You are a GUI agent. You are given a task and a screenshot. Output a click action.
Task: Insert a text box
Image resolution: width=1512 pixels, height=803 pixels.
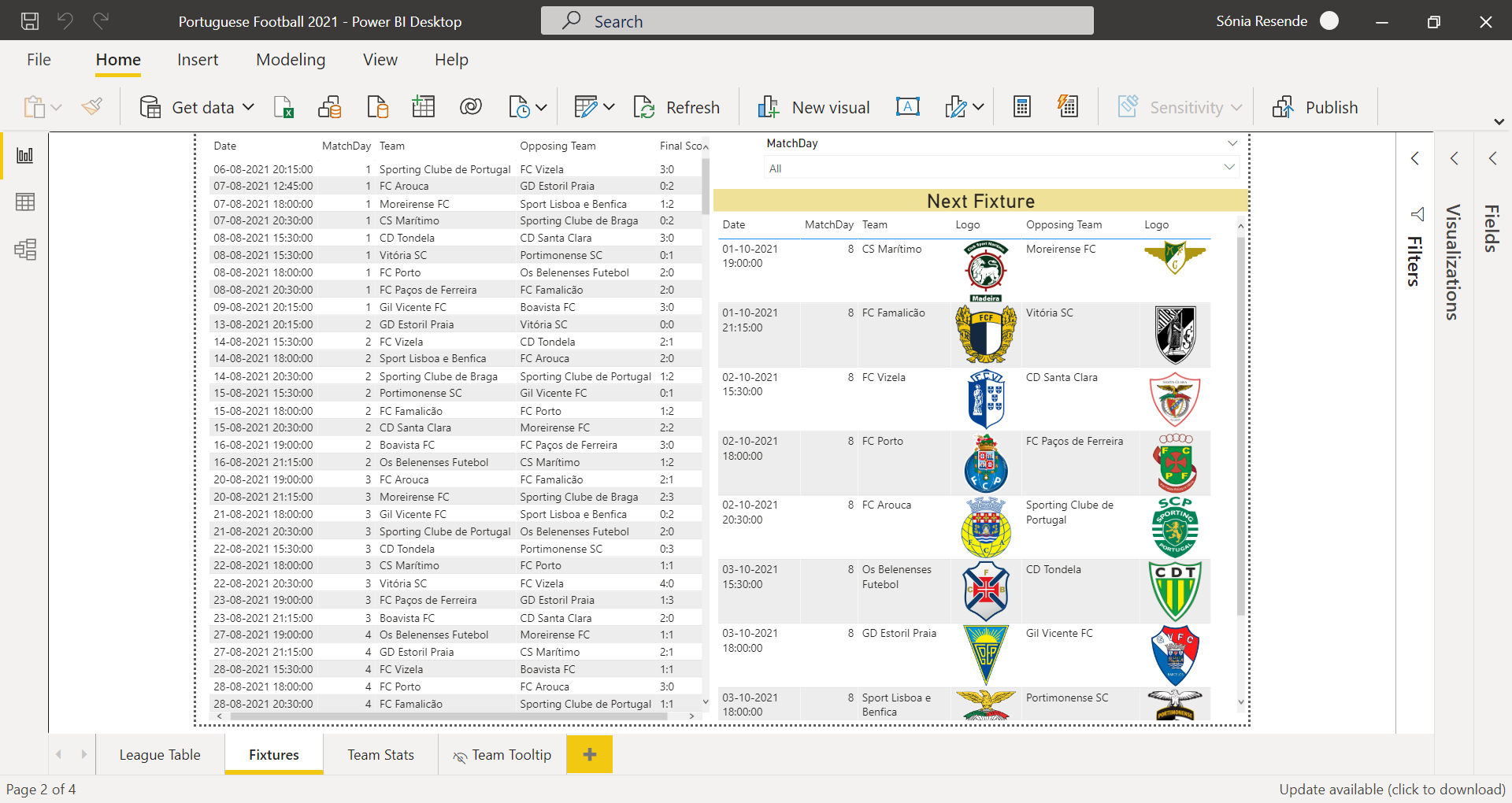[x=907, y=106]
